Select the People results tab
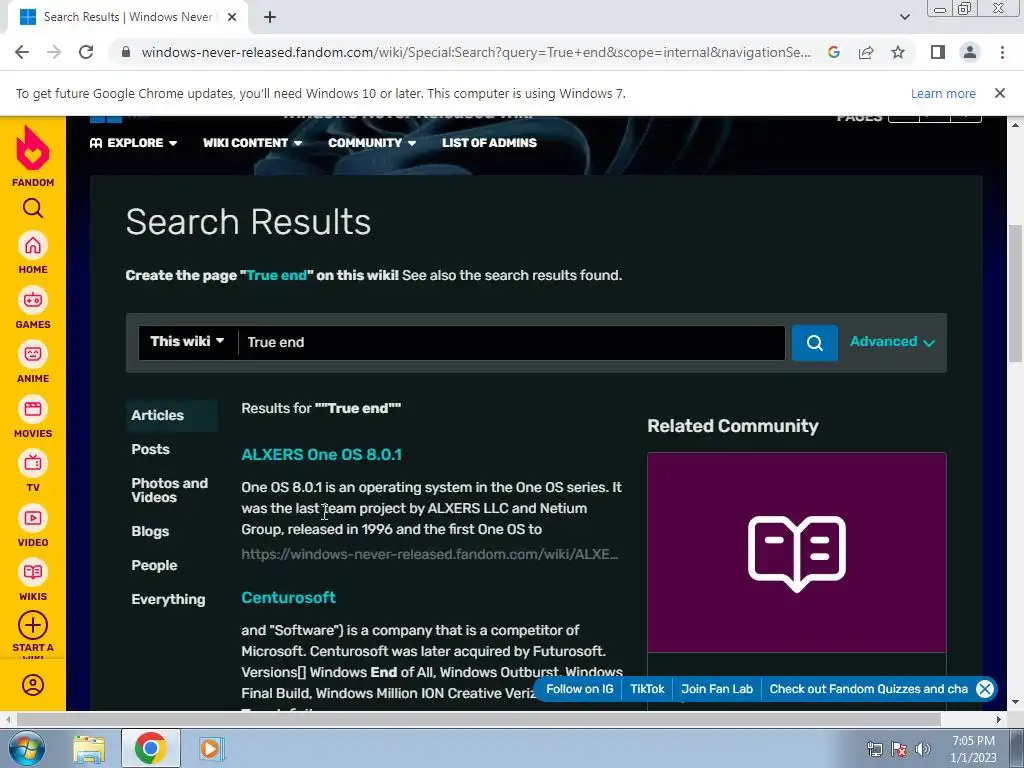This screenshot has width=1024, height=768. click(154, 566)
